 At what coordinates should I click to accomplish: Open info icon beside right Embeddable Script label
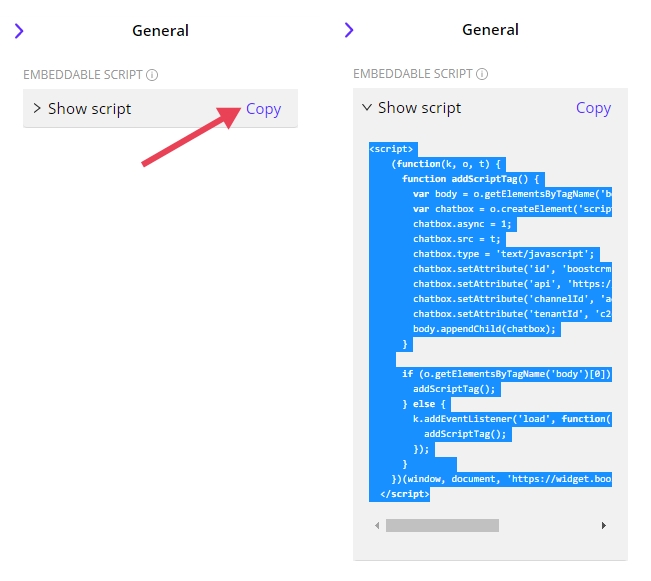(482, 74)
